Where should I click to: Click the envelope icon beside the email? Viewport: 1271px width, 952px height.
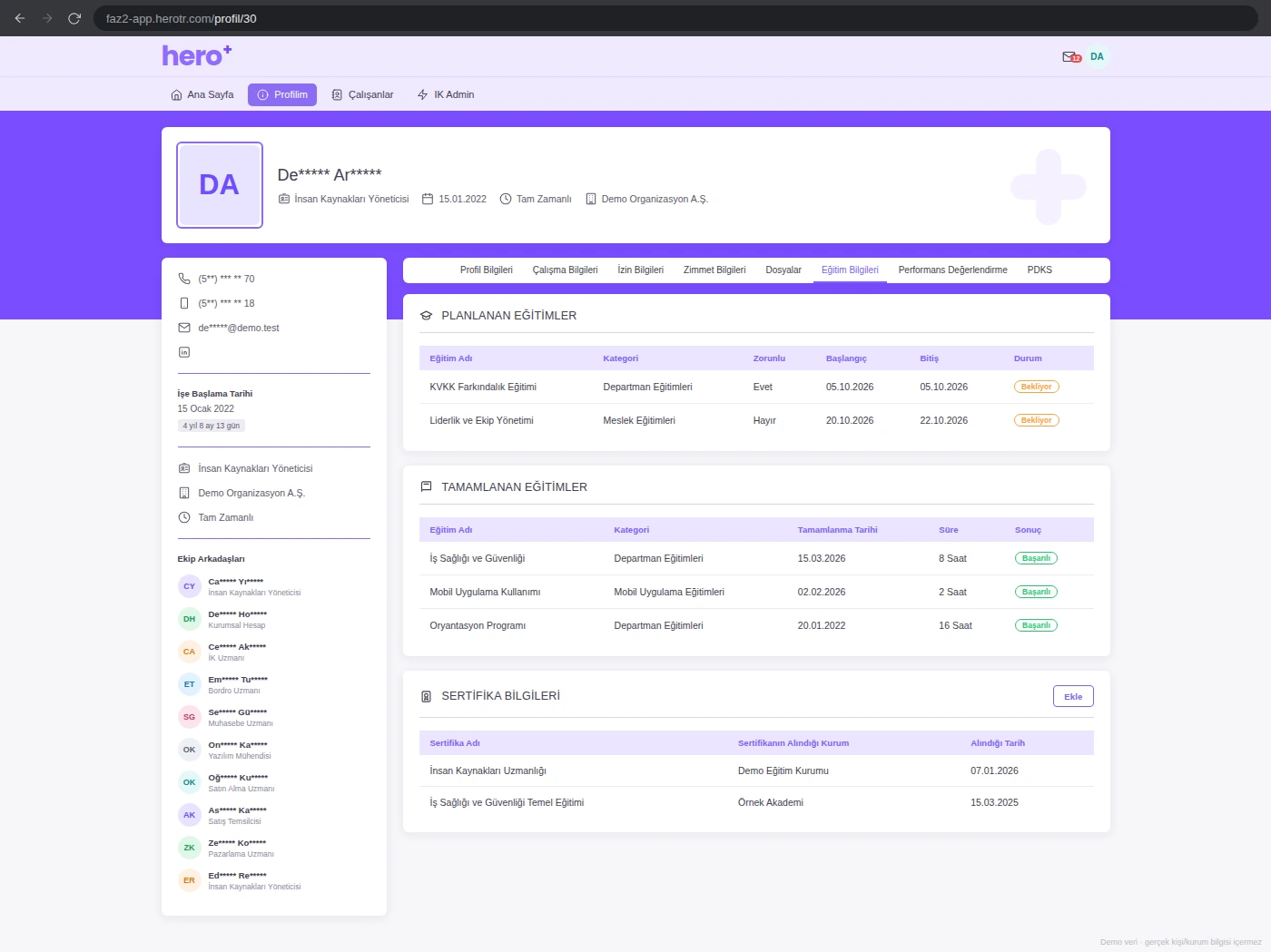coord(184,328)
